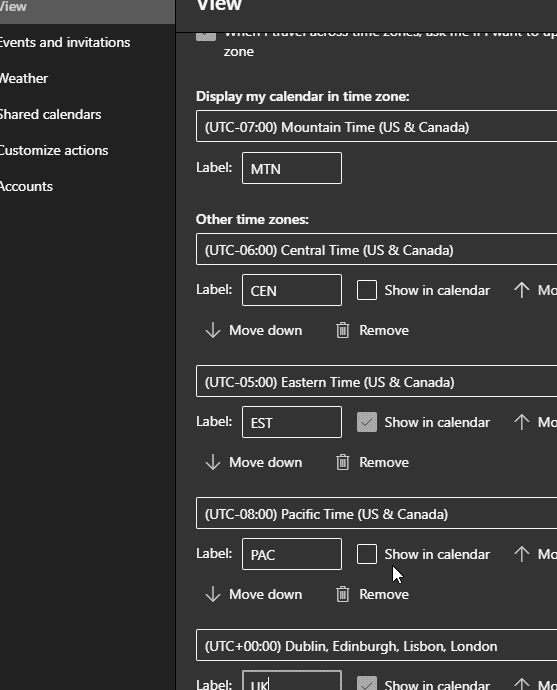Open Events and invitations settings
Screen dimensions: 557x690
tap(64, 42)
